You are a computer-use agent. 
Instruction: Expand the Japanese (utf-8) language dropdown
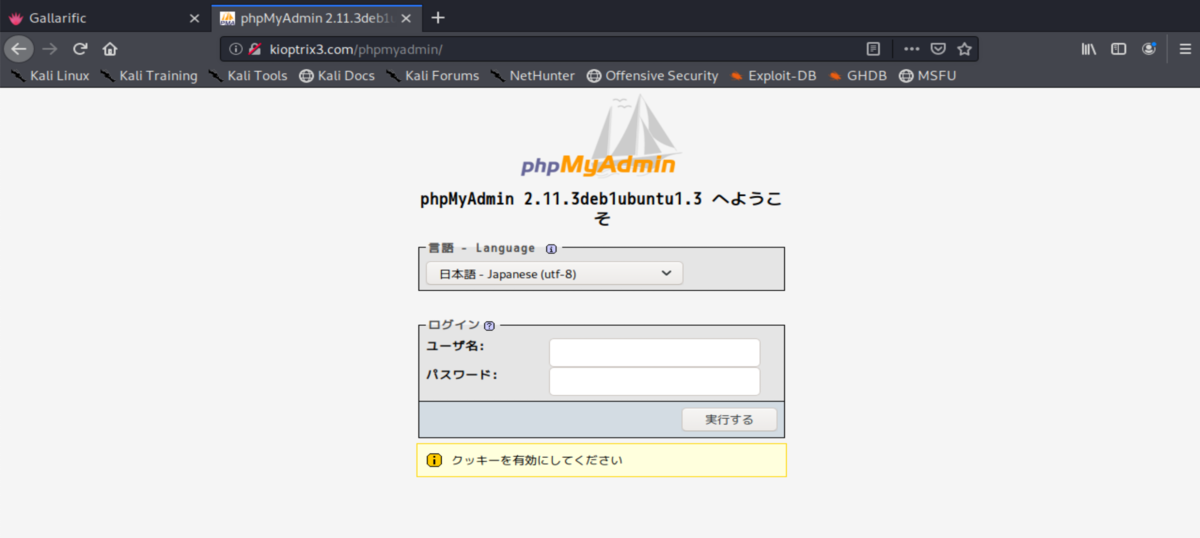coord(554,273)
